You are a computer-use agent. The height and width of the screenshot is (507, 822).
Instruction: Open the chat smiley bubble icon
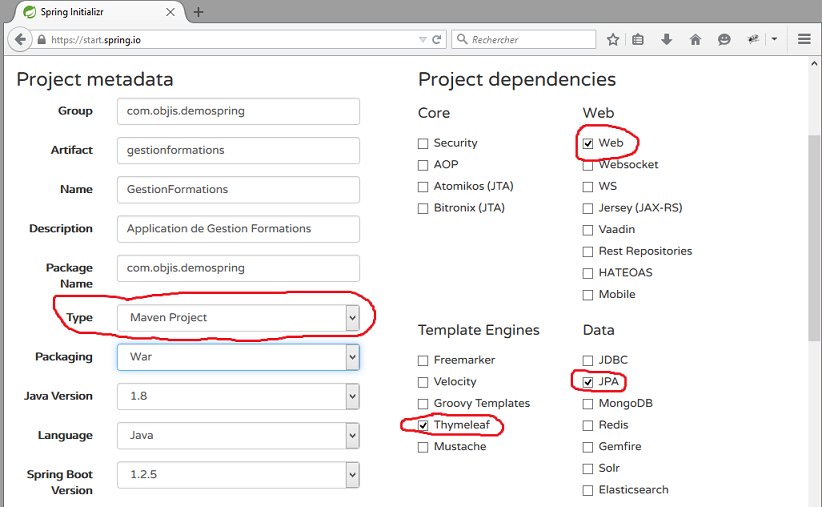724,39
